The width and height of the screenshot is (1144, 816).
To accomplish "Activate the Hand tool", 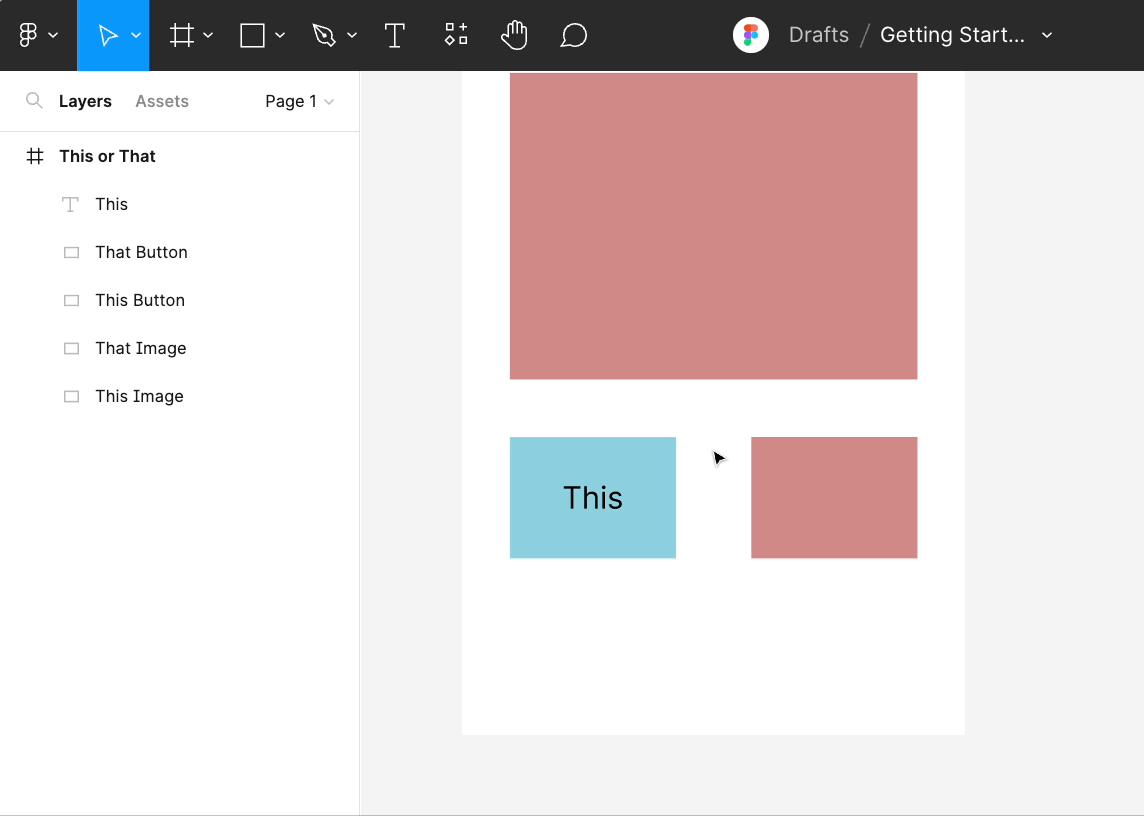I will [514, 36].
